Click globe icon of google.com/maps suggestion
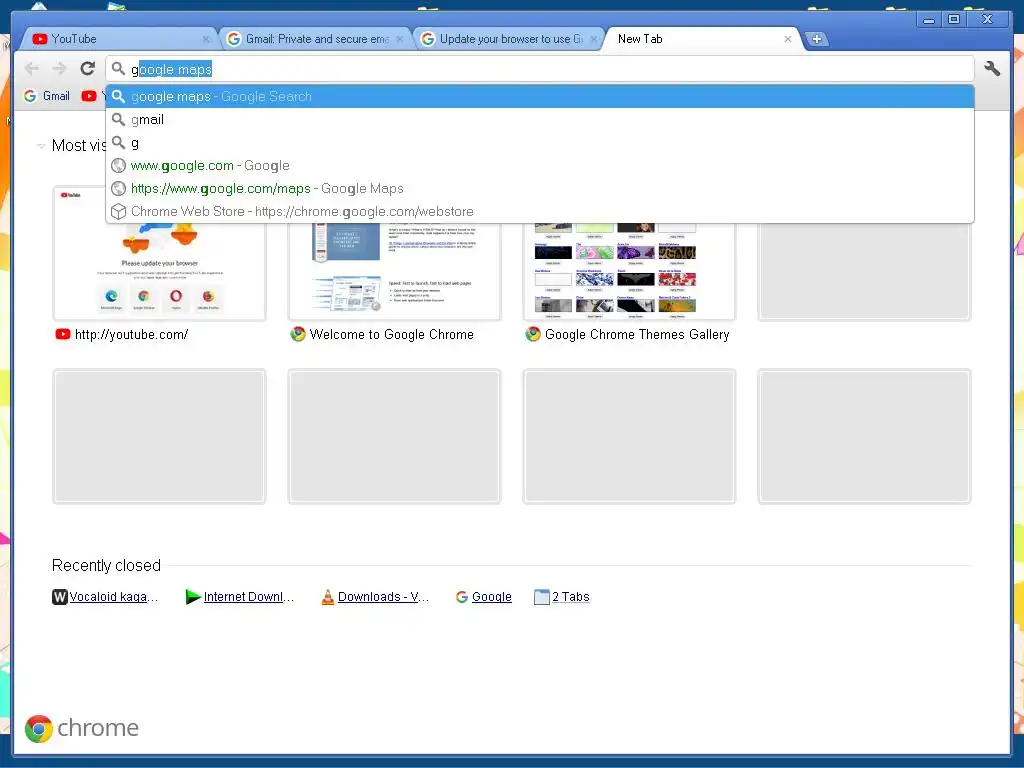1024x768 pixels. (x=118, y=189)
